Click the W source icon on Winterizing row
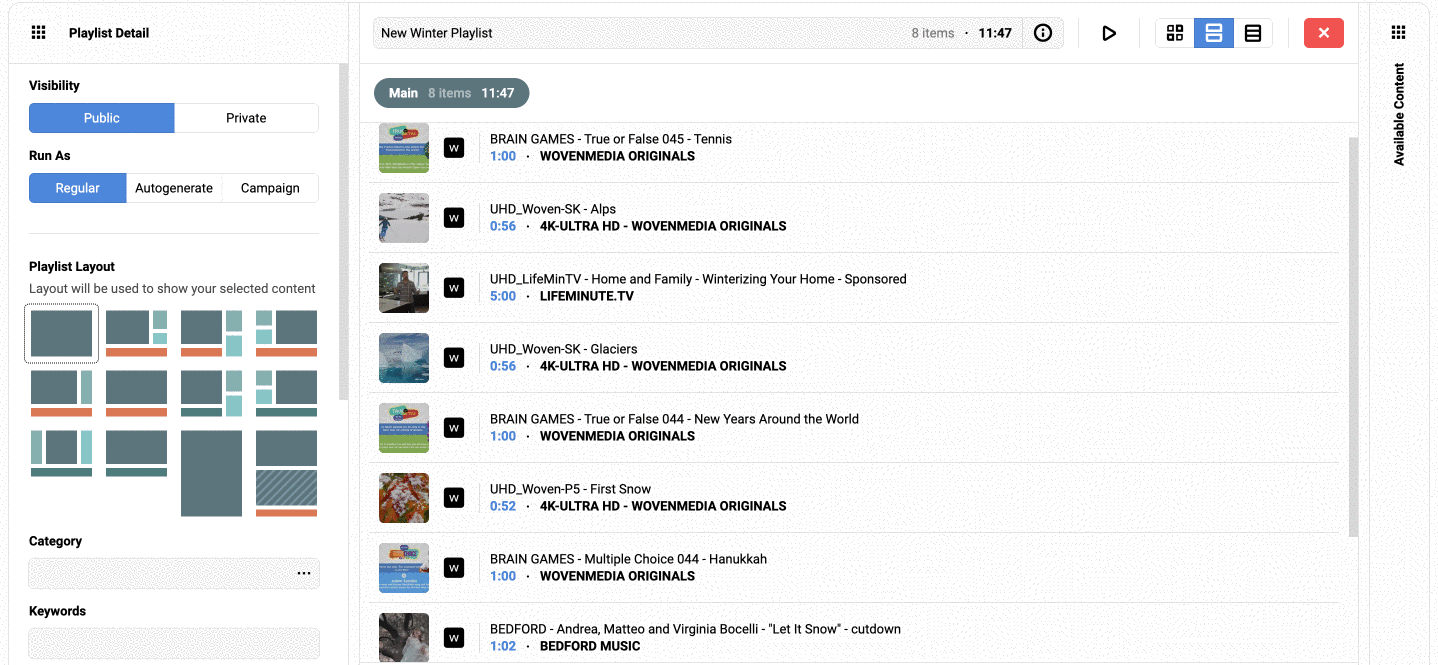1438x665 pixels. tap(454, 288)
